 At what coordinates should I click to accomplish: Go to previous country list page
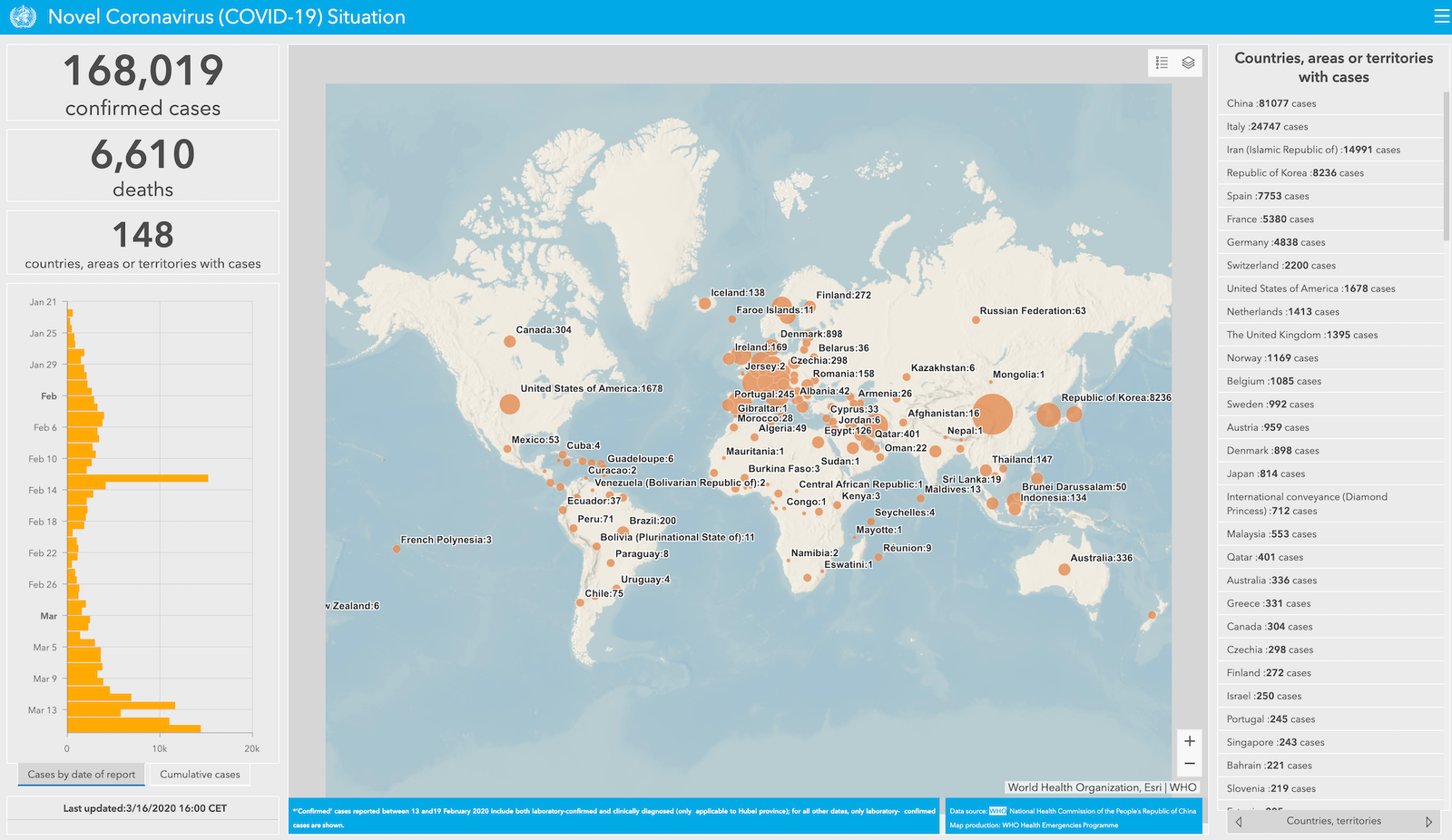1239,822
